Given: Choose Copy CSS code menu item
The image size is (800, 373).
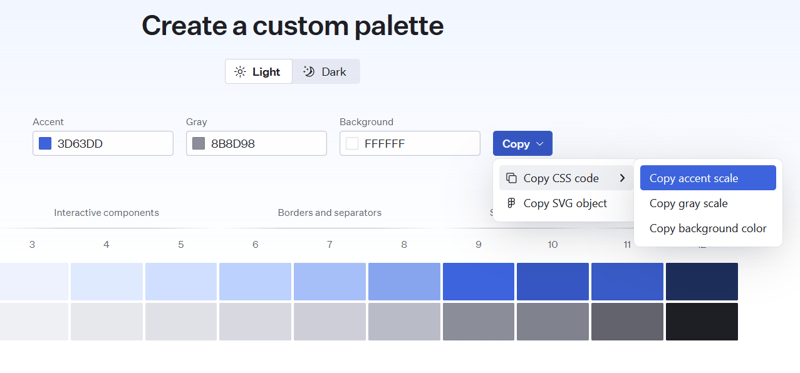Looking at the screenshot, I should [566, 178].
